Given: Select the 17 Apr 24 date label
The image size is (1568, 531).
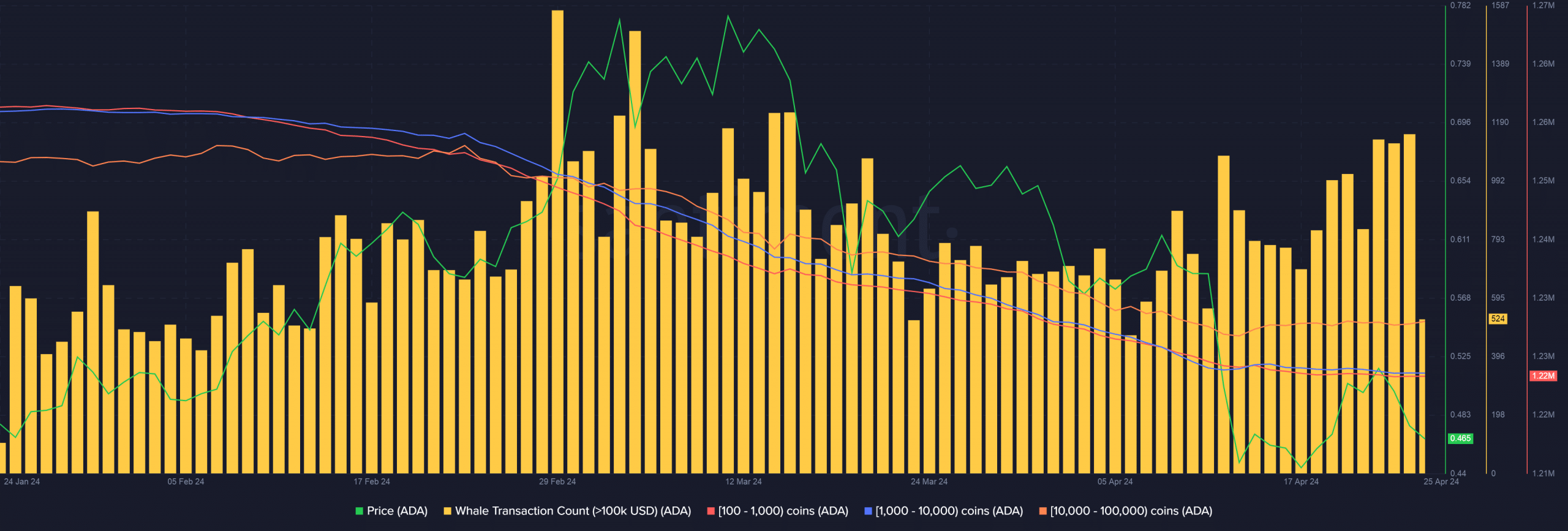Looking at the screenshot, I should pos(1301,481).
